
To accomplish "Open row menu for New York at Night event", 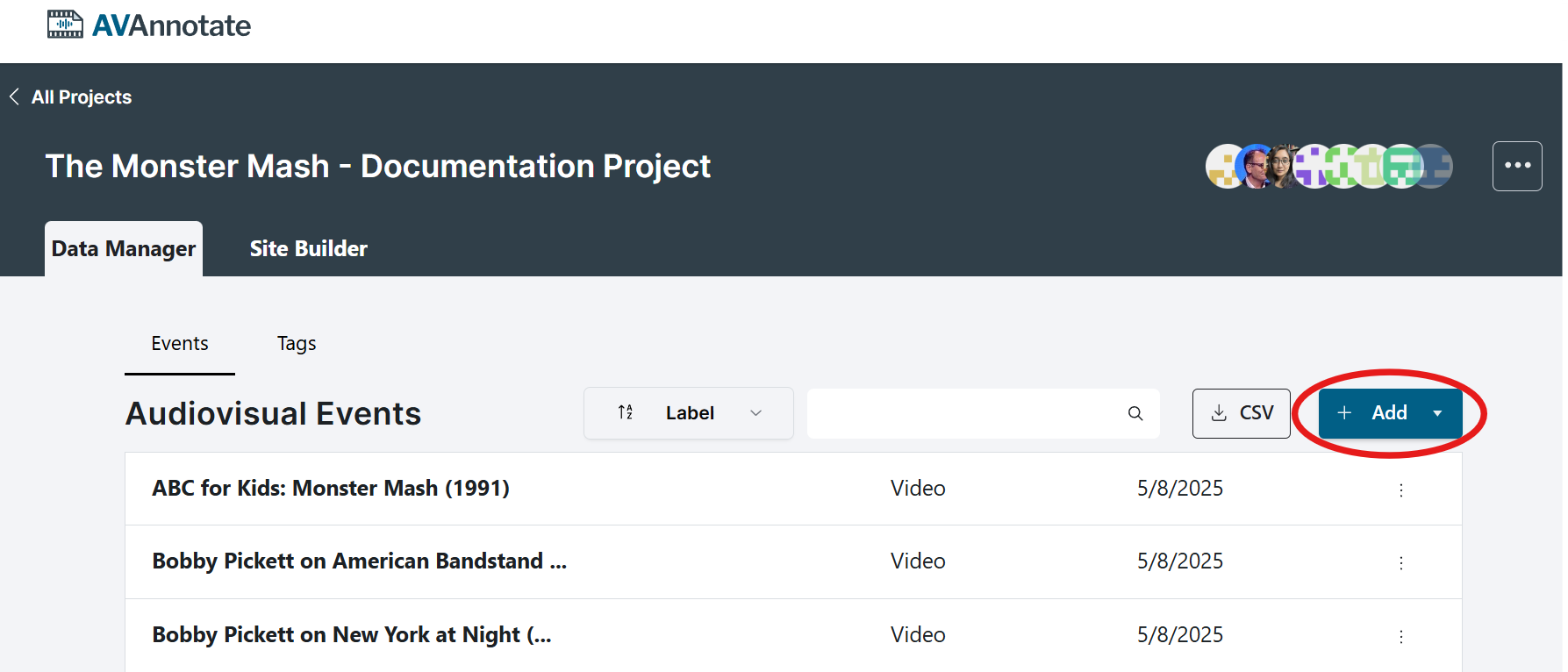I will pyautogui.click(x=1401, y=636).
